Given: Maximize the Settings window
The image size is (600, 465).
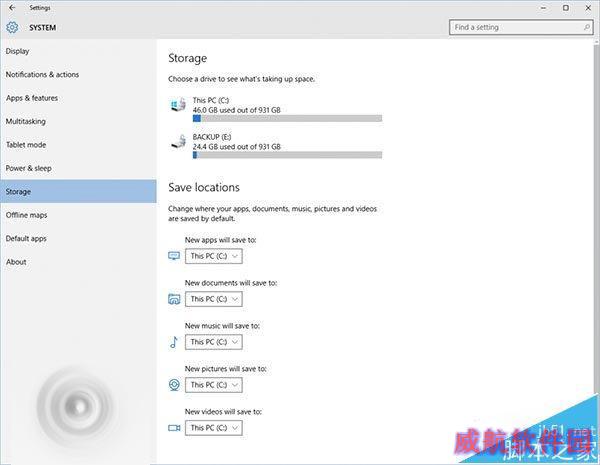Looking at the screenshot, I should (x=566, y=8).
